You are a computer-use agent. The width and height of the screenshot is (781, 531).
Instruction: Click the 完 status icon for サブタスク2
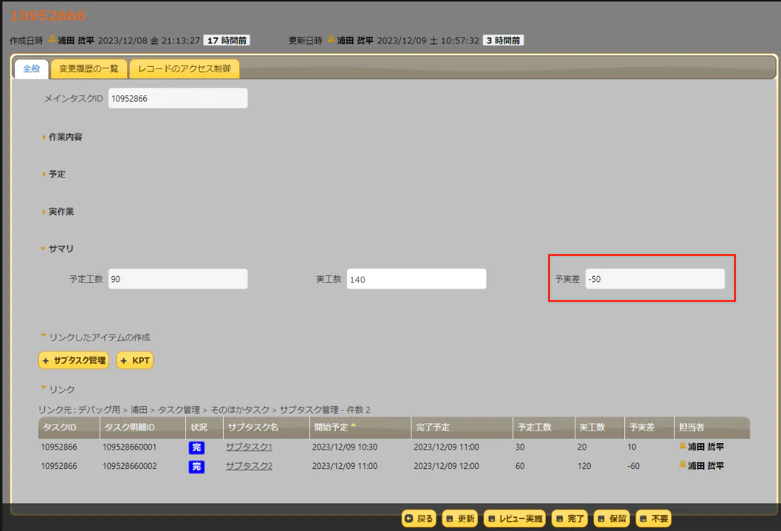coord(197,466)
